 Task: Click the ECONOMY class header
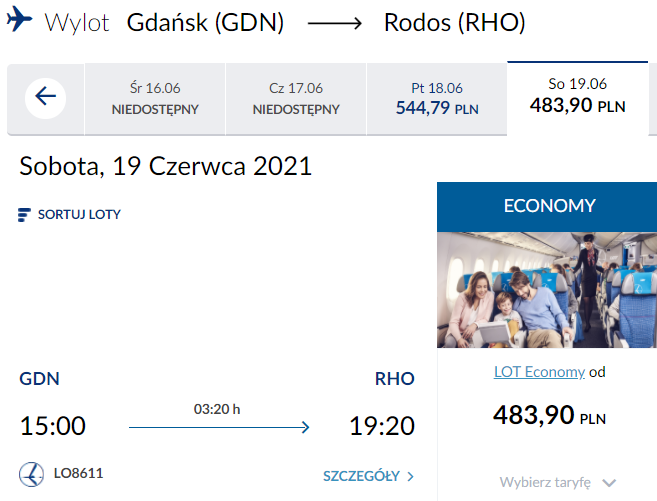549,206
